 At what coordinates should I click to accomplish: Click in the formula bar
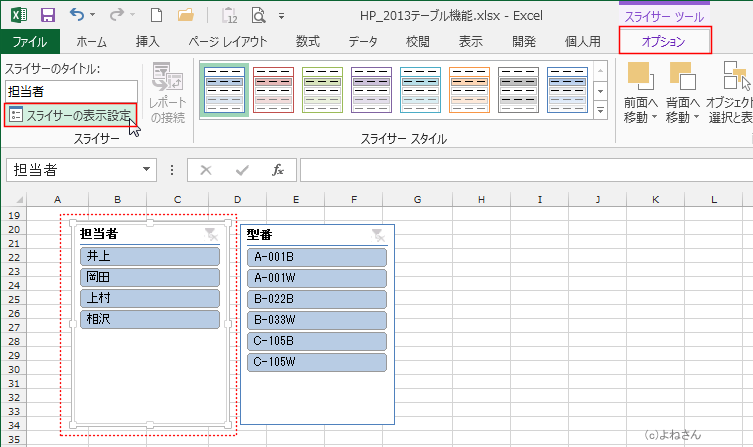point(526,170)
